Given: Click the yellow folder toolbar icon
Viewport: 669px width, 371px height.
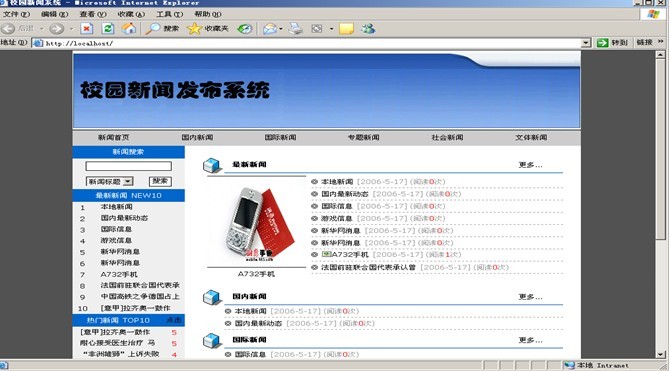Looking at the screenshot, I should 346,29.
